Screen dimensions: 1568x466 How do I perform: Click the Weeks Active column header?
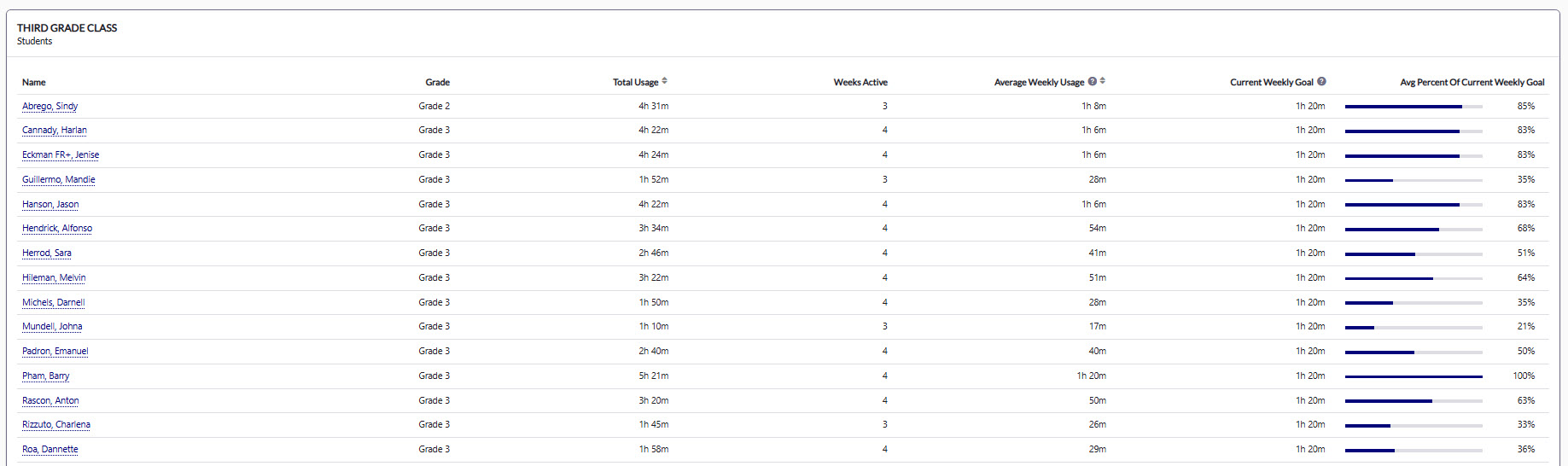click(860, 82)
